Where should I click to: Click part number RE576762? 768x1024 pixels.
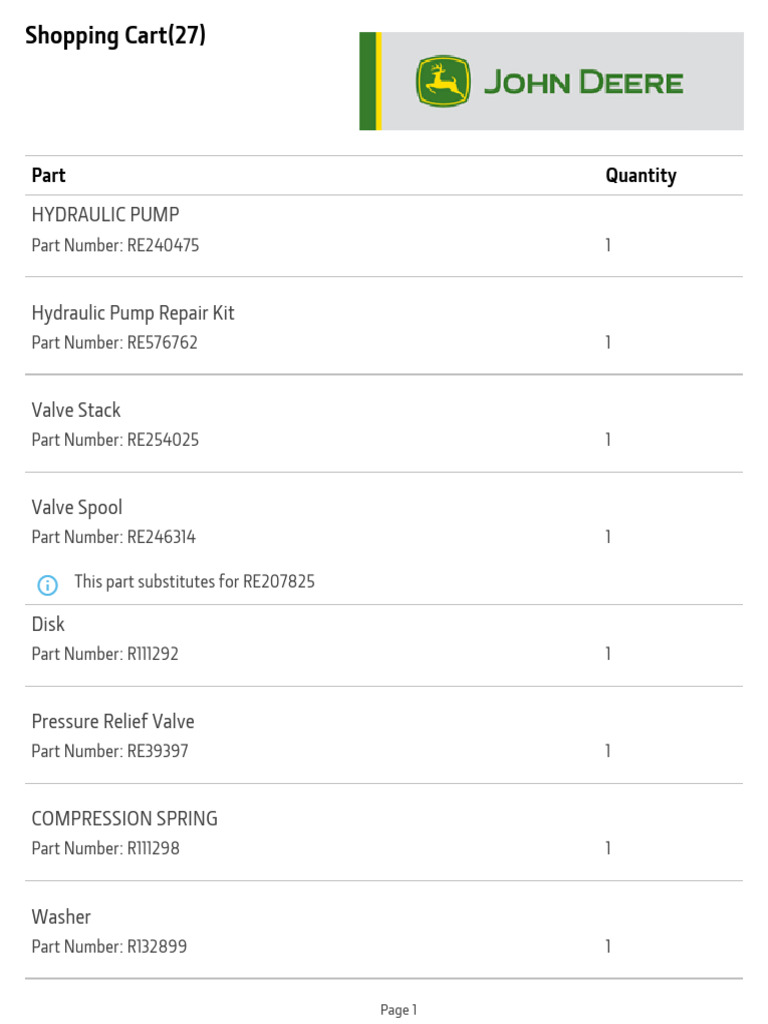click(162, 342)
